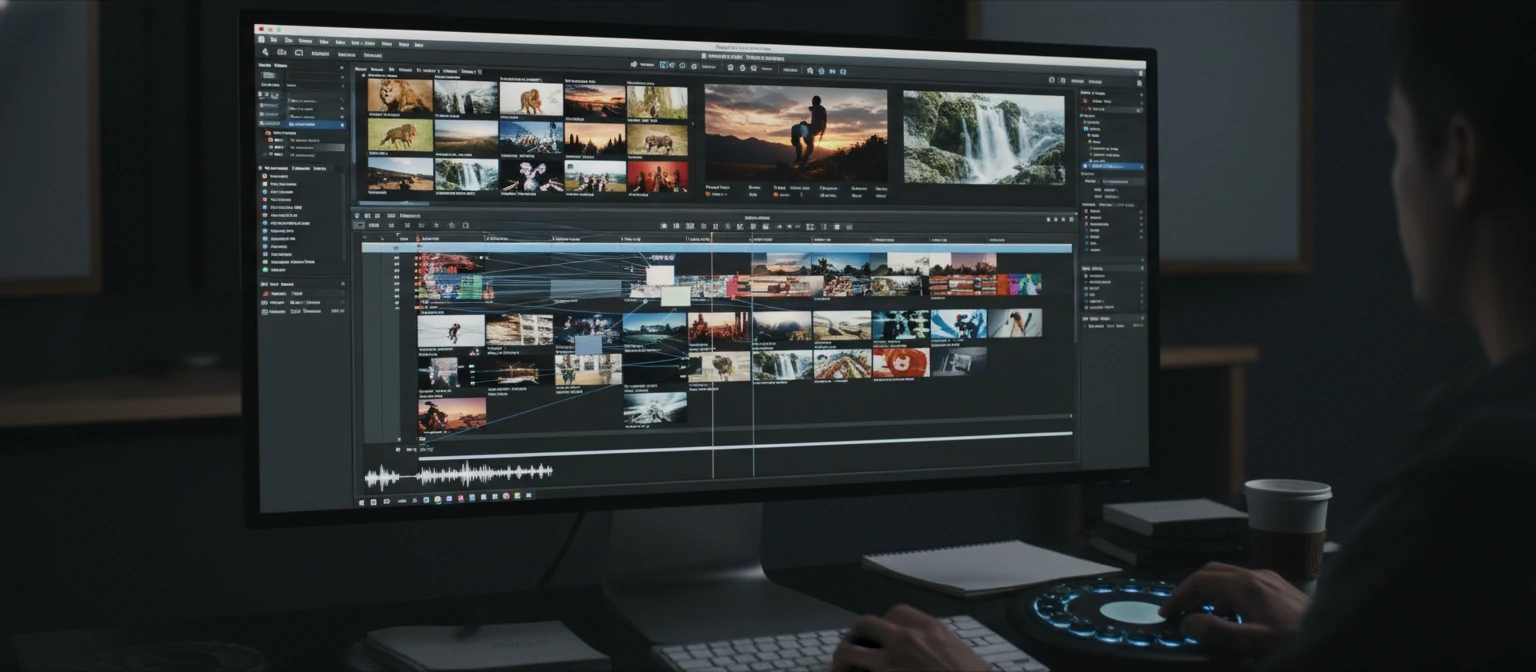Expand the effects list disclosure triangle in right panel
1536x672 pixels.
coord(1082,115)
